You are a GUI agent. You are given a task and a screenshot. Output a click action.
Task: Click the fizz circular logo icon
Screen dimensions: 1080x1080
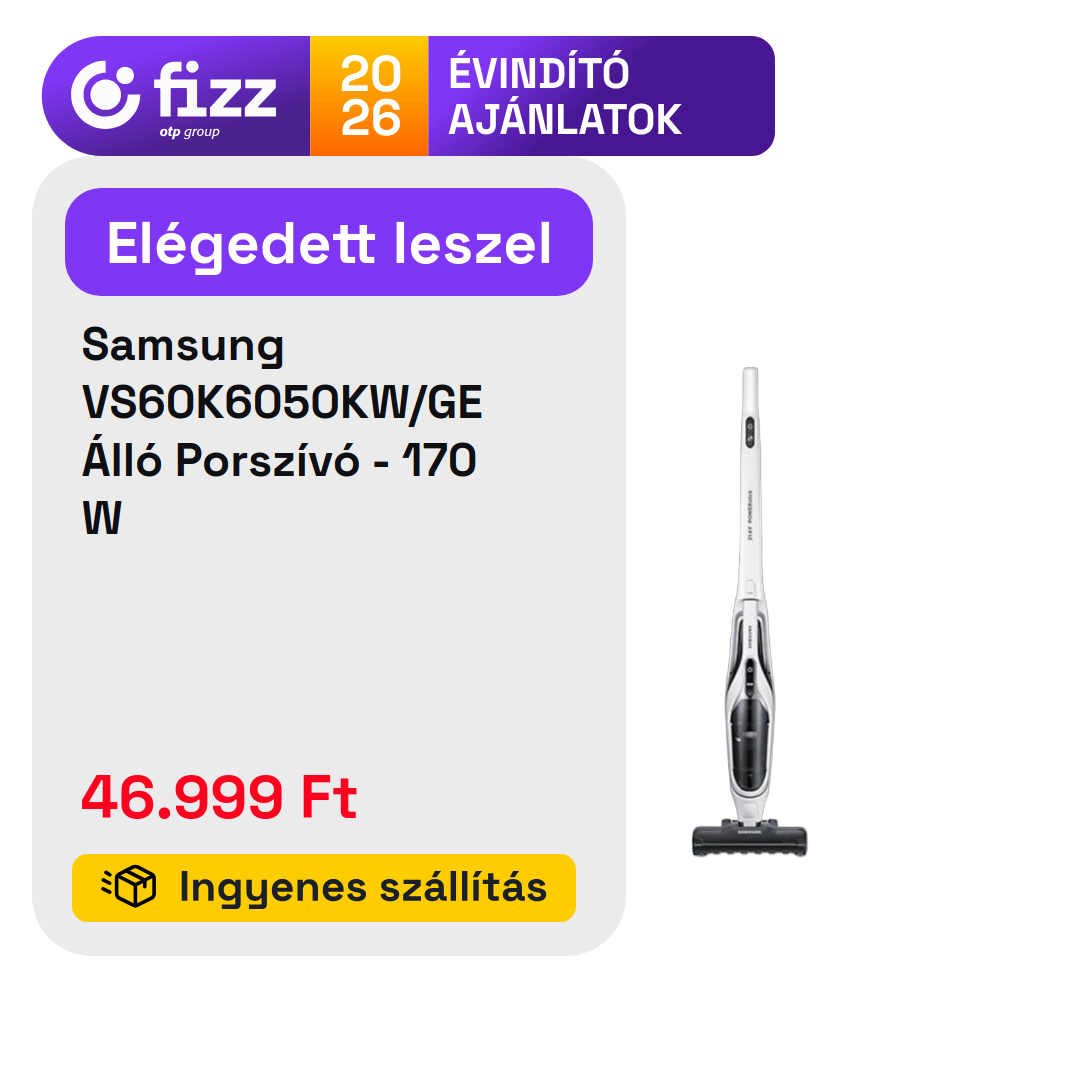click(105, 95)
